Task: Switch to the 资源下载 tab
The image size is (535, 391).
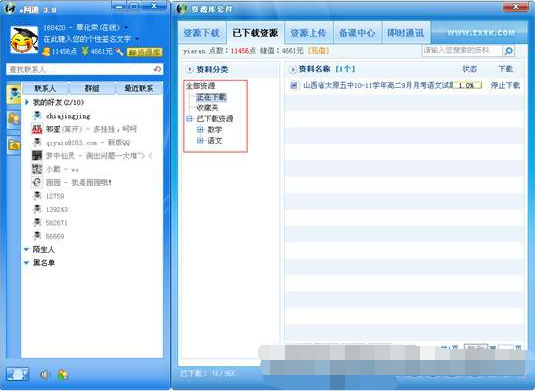Action: (x=201, y=33)
